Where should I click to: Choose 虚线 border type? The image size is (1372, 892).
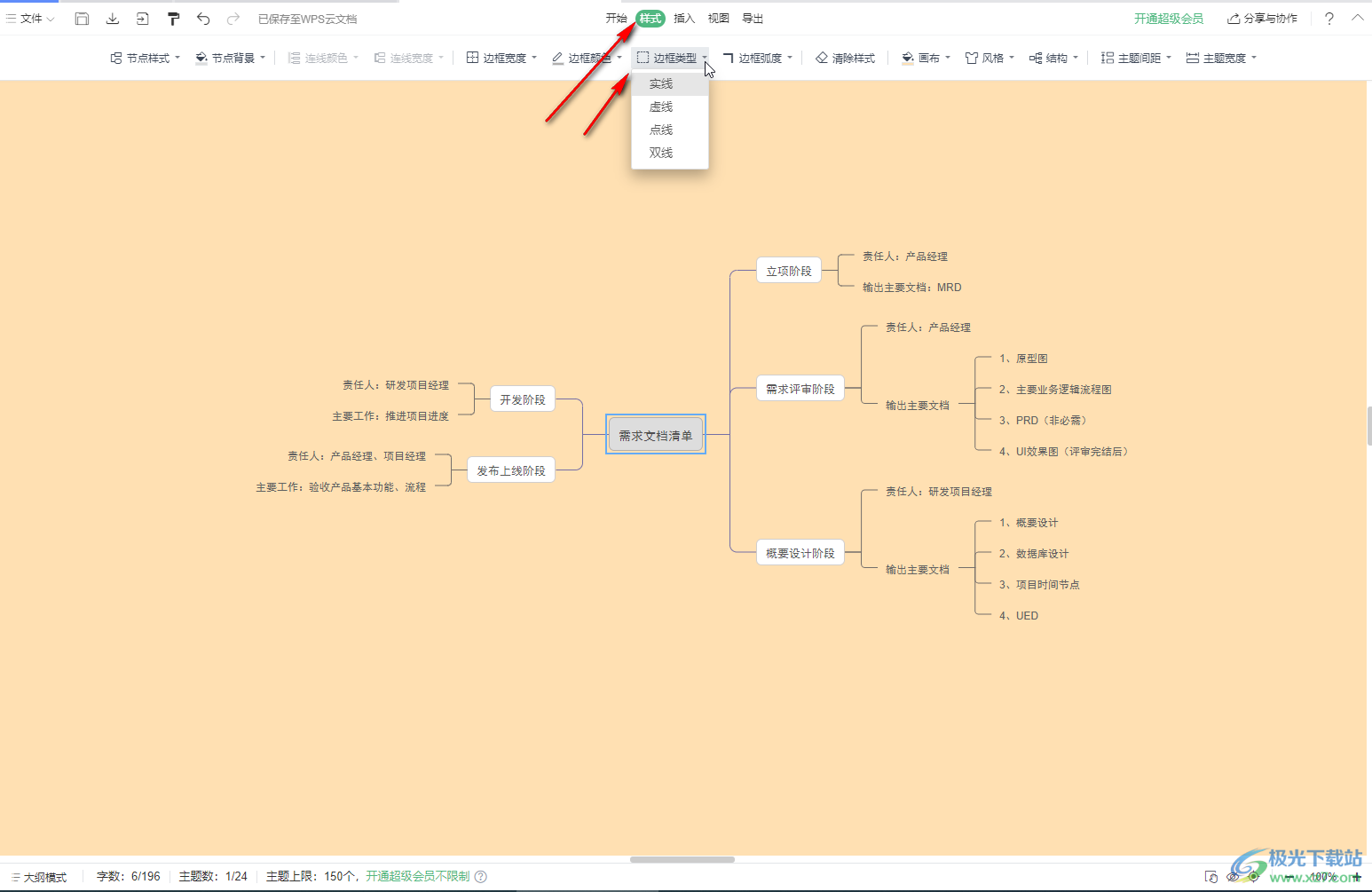pos(670,107)
